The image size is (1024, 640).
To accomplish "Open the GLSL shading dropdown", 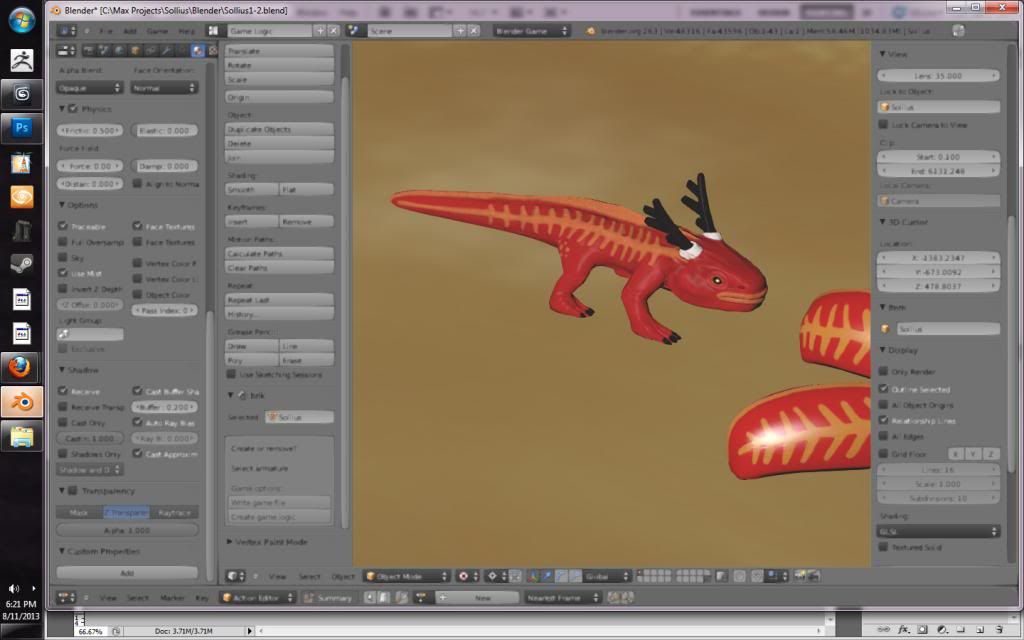I will pyautogui.click(x=938, y=531).
